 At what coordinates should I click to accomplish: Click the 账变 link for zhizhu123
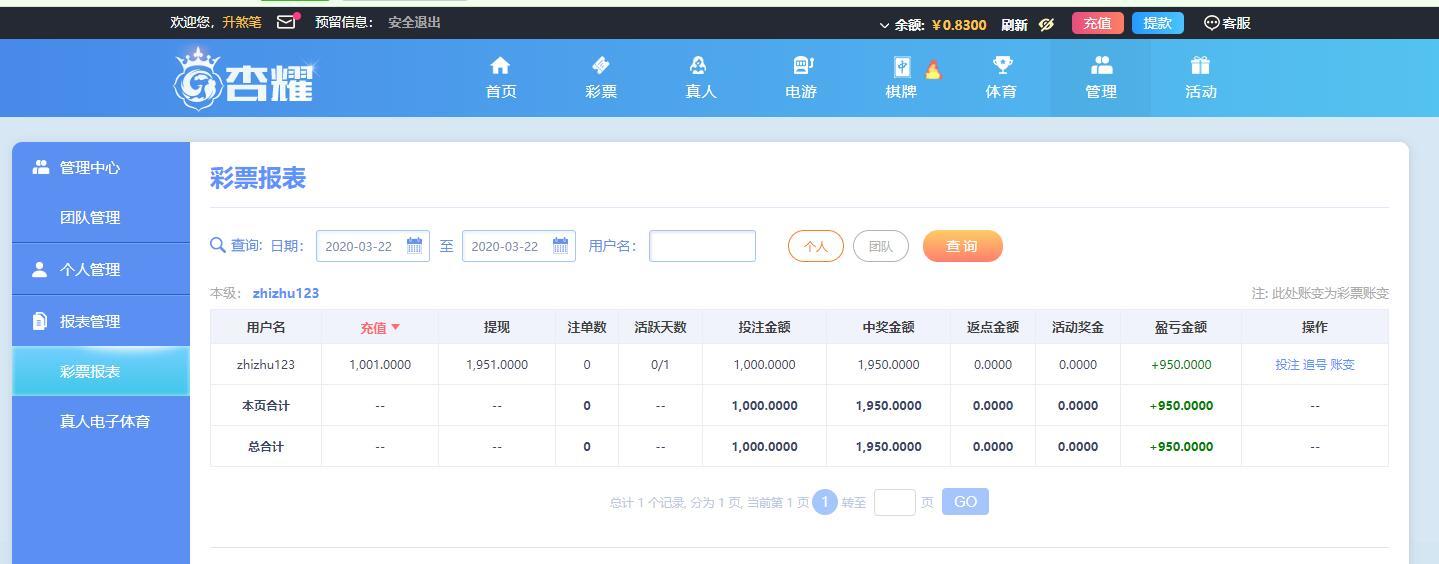[1342, 365]
